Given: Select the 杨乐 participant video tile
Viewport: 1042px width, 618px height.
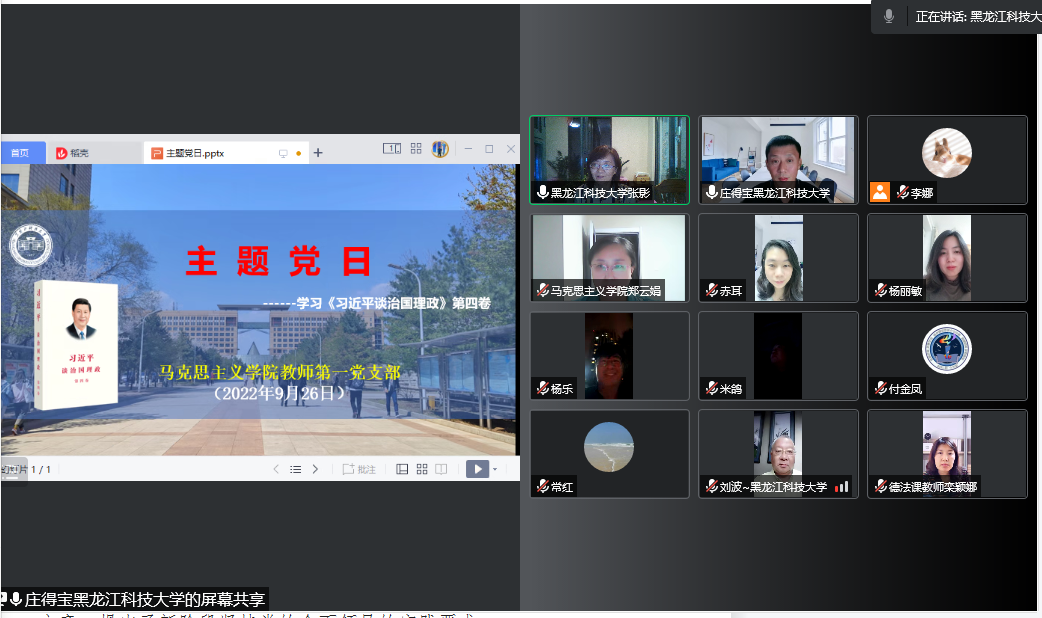Looking at the screenshot, I should tap(609, 356).
